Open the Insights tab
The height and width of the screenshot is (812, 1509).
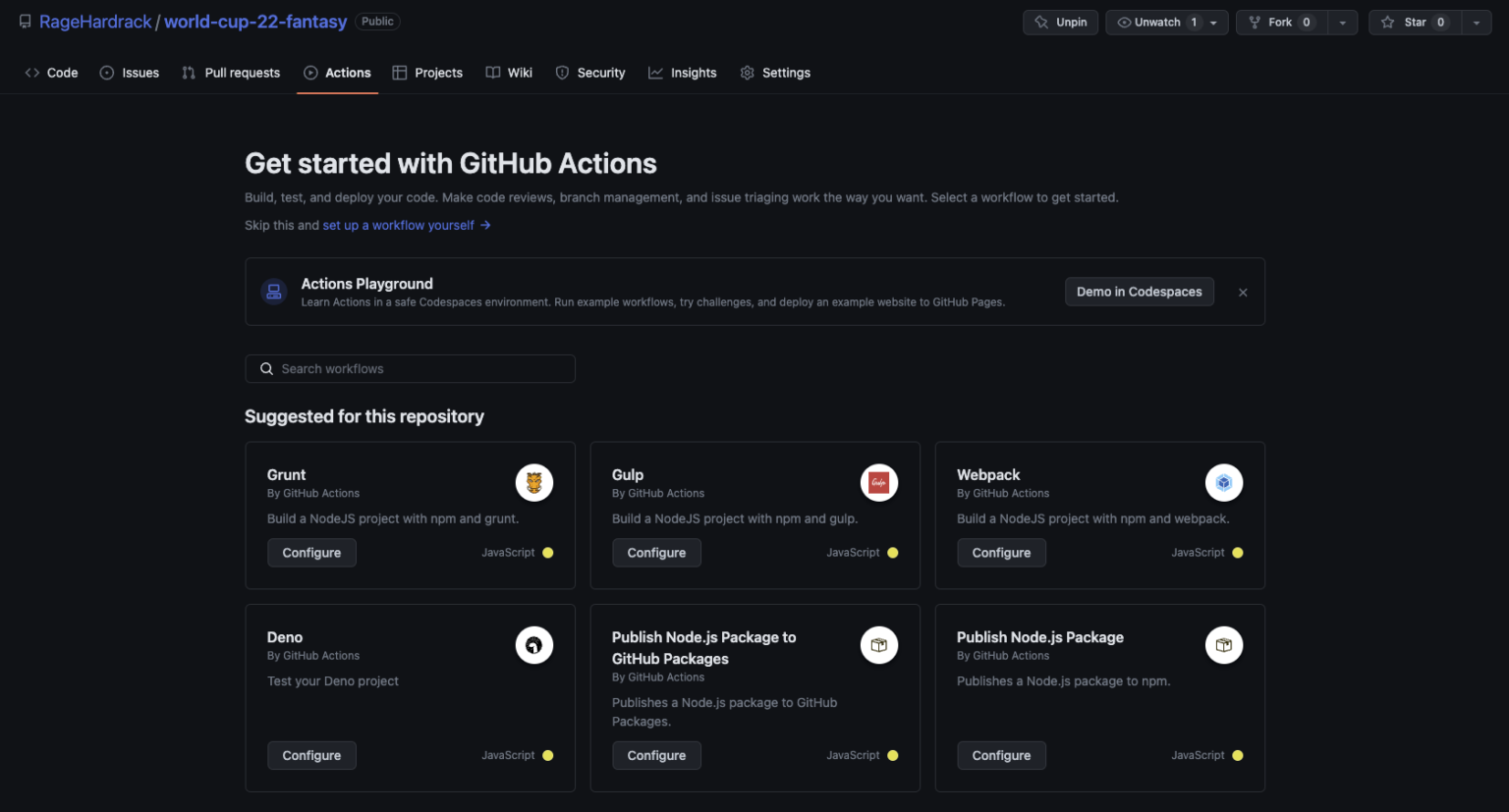point(683,72)
